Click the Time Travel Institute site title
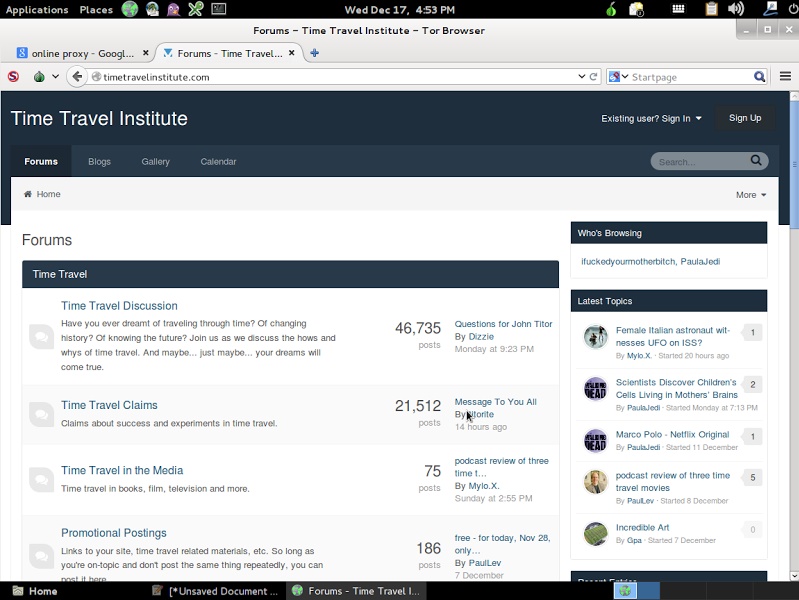The image size is (799, 600). pyautogui.click(x=99, y=118)
